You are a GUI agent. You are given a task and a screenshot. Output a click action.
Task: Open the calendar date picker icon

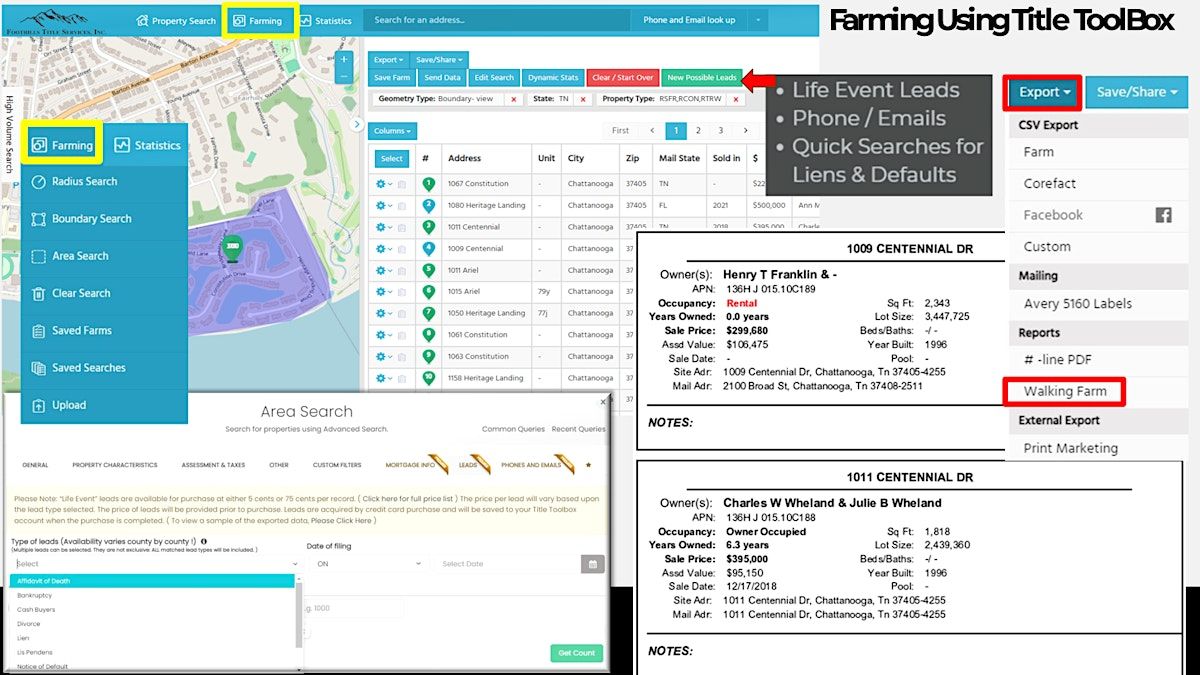pos(593,564)
